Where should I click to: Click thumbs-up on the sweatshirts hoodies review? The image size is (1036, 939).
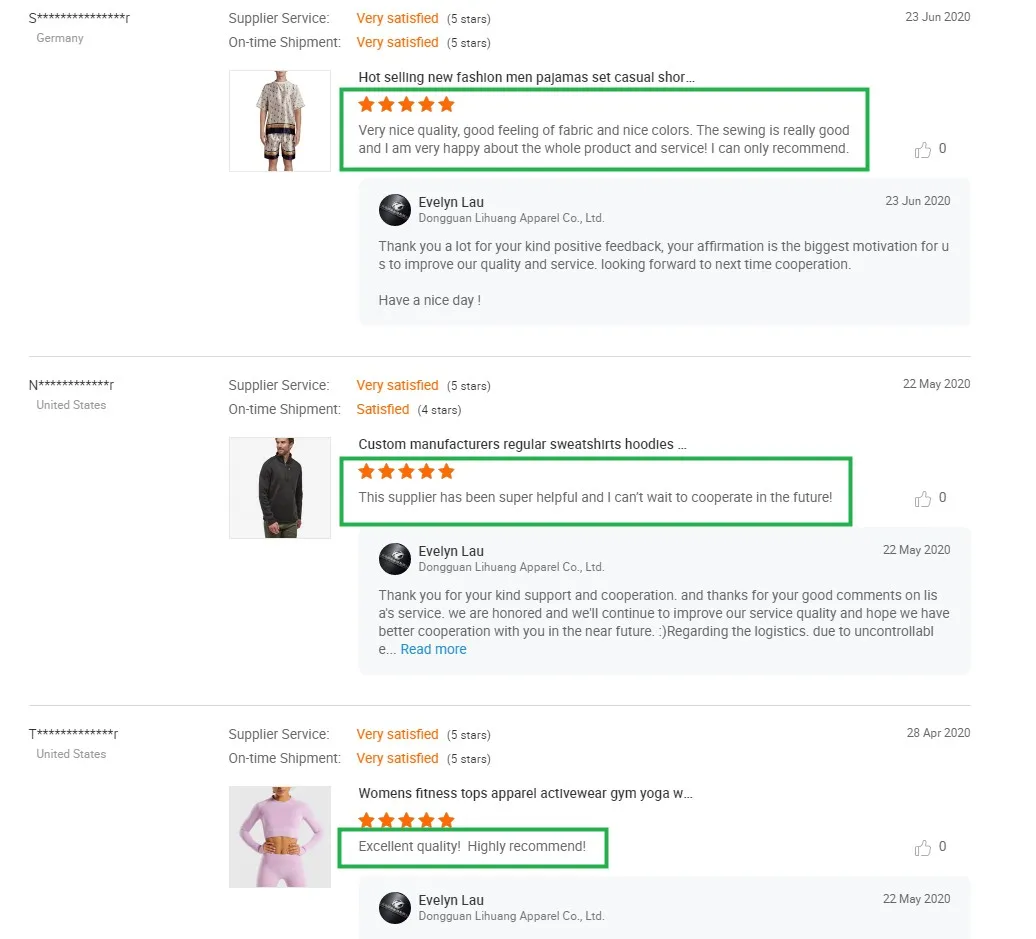pos(923,499)
